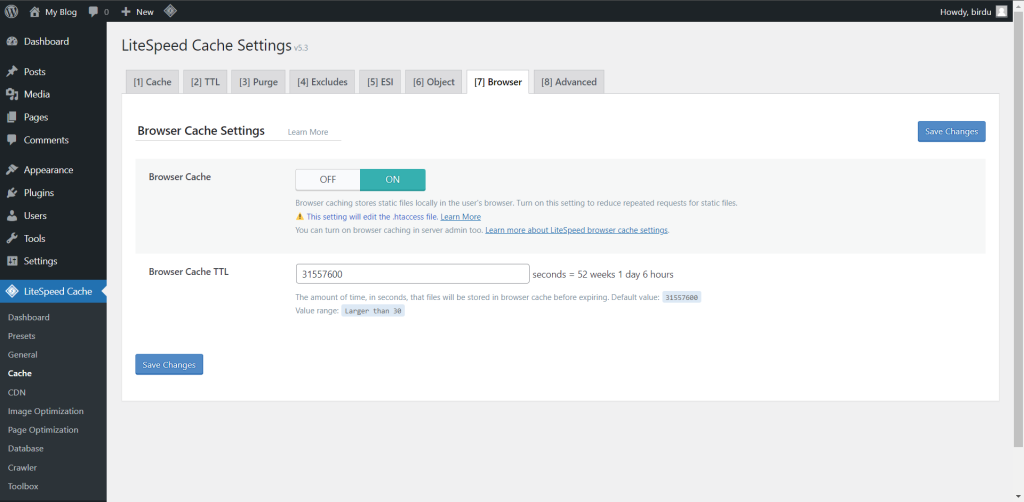
Task: Click the 'seconds = 52 weeks 1 day 6 hours' text
Action: [603, 274]
